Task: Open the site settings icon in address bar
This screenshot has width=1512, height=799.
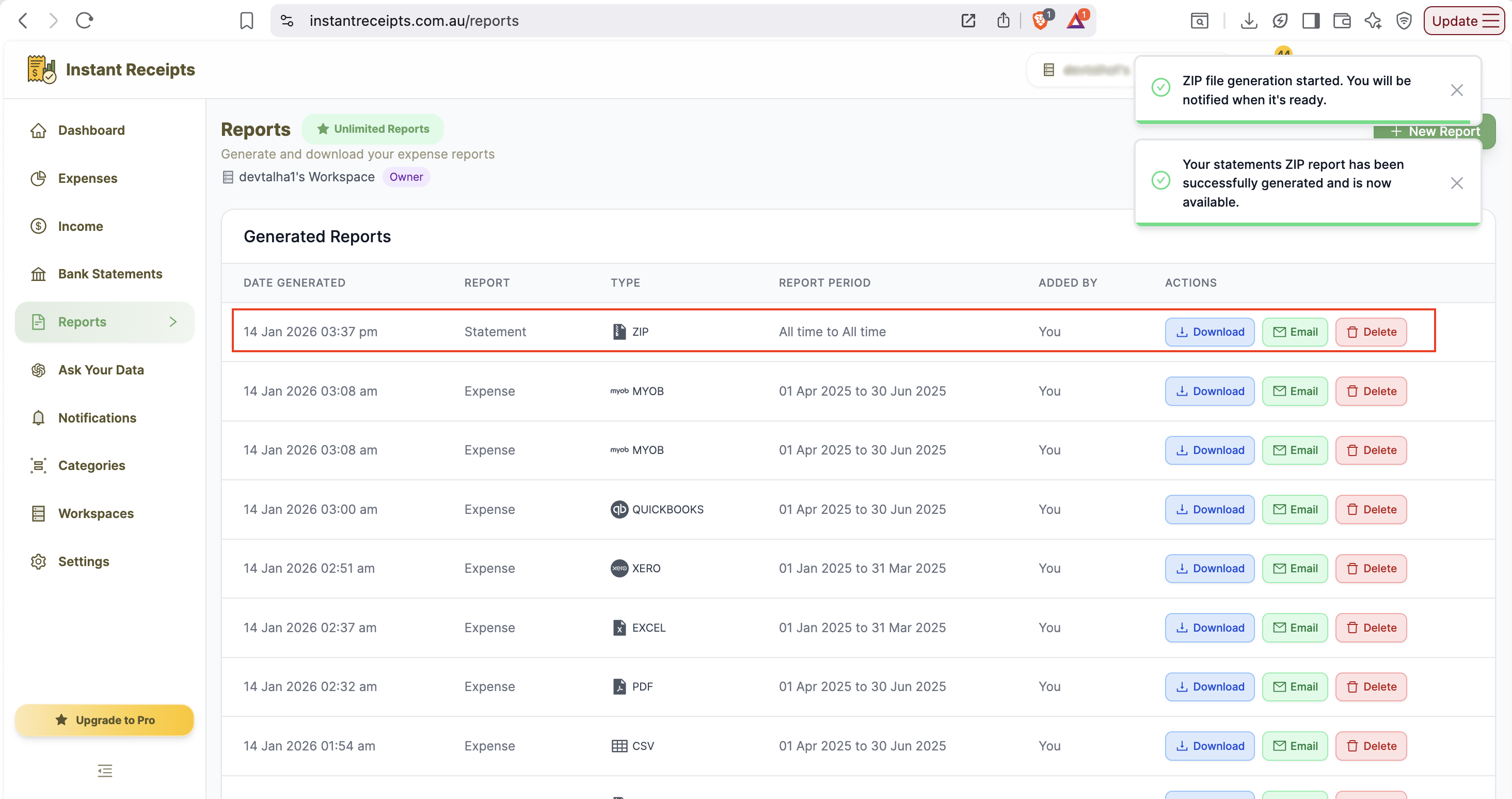Action: click(x=287, y=21)
